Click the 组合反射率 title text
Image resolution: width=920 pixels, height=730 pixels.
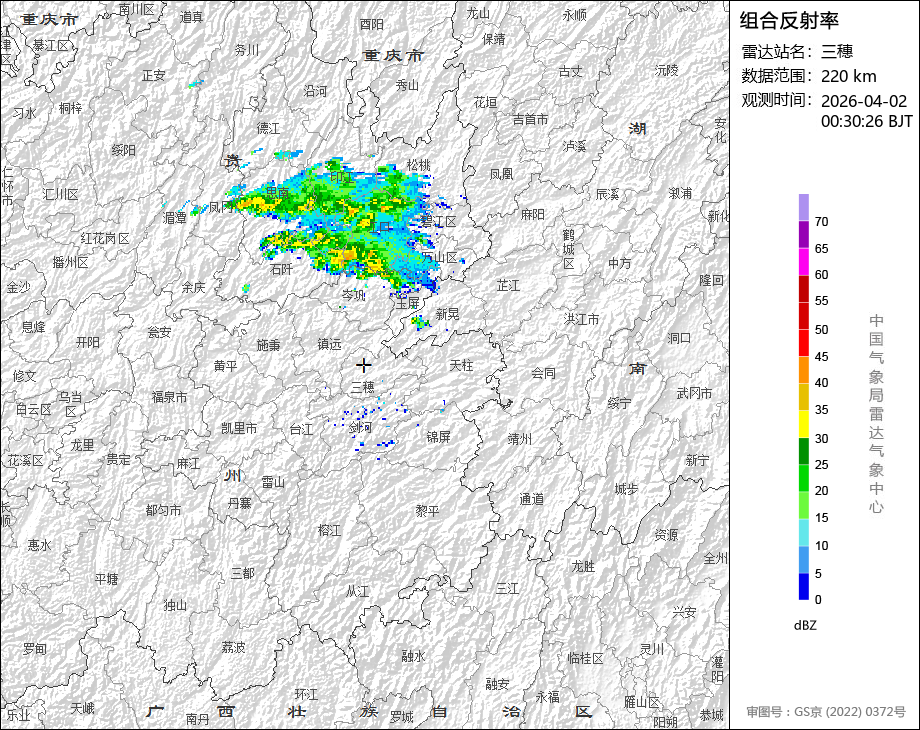pyautogui.click(x=789, y=21)
